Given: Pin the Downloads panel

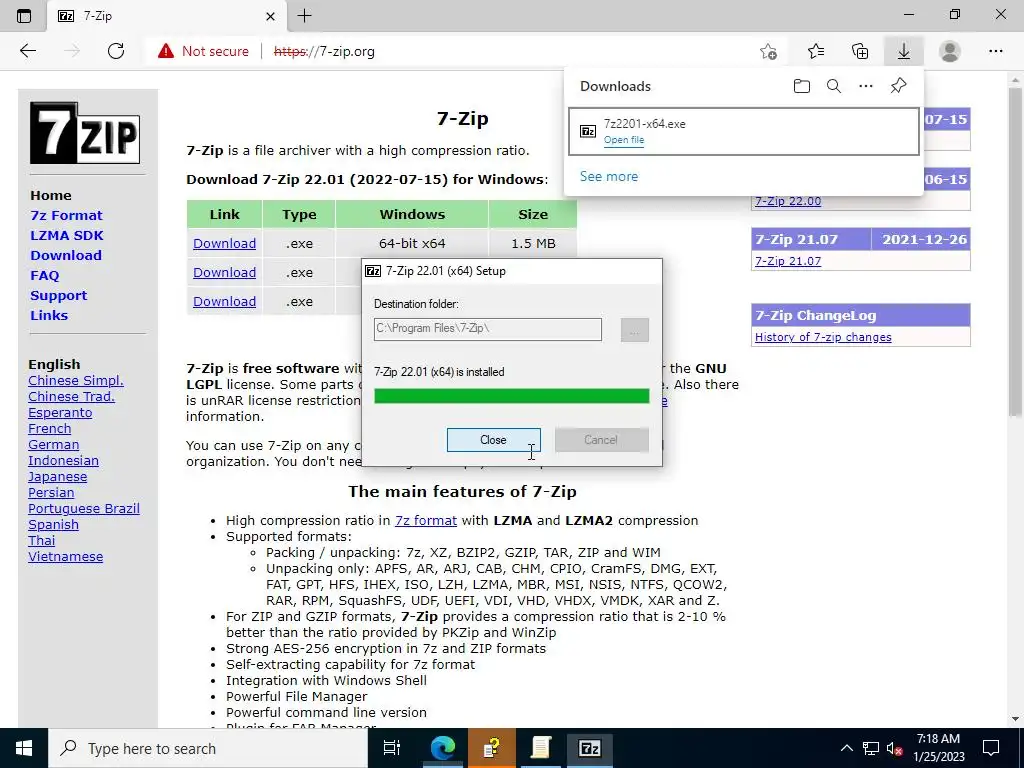Looking at the screenshot, I should point(899,86).
